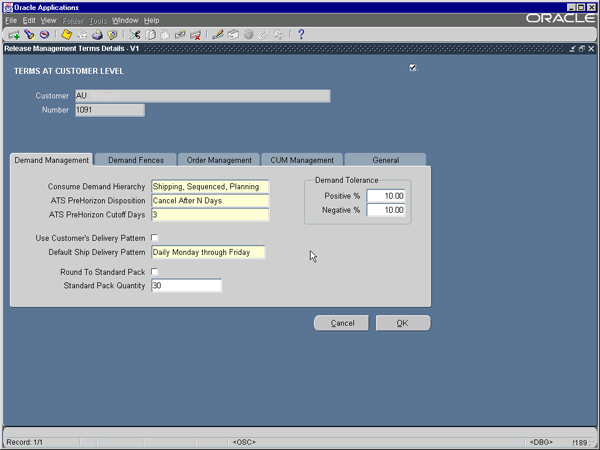The width and height of the screenshot is (600, 450).
Task: Toggle the checkbox beside Terms At Customer Level
Action: 412,67
